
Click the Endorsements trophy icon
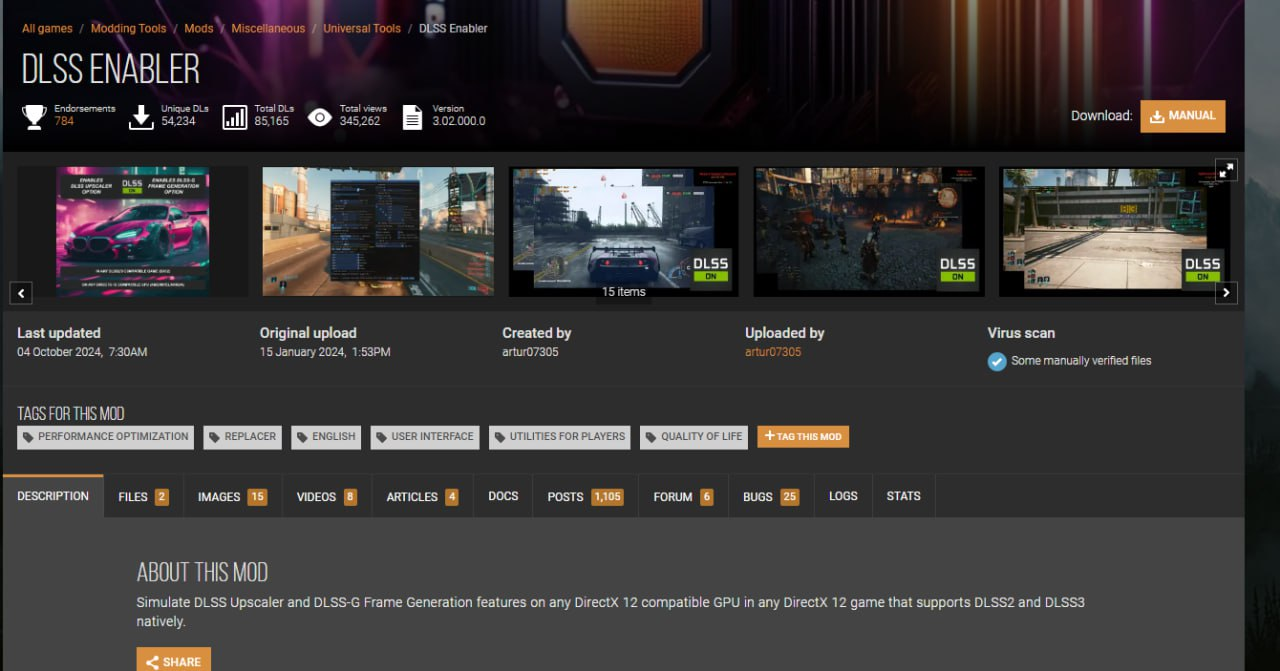pyautogui.click(x=34, y=117)
